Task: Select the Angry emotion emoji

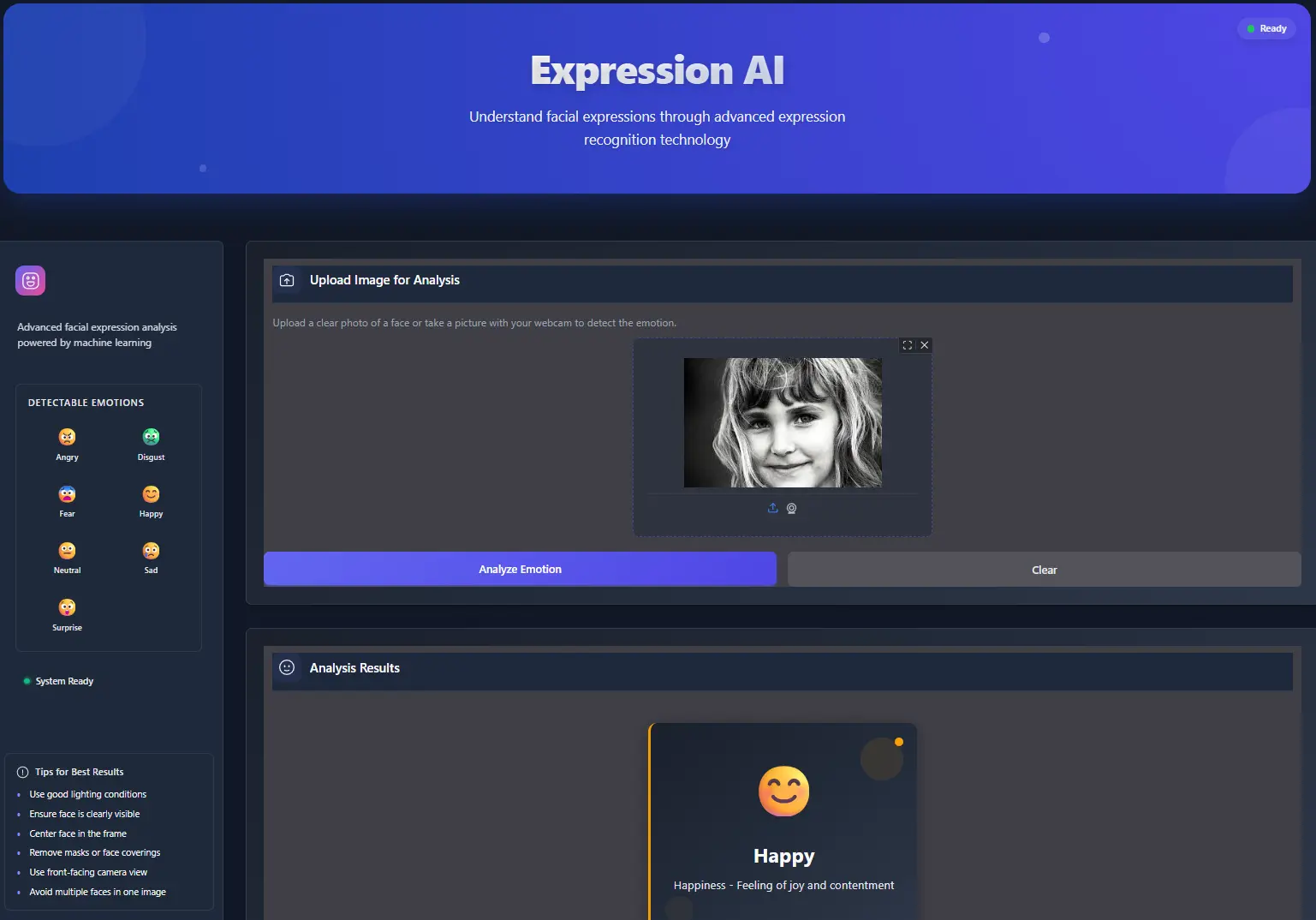Action: click(x=67, y=436)
